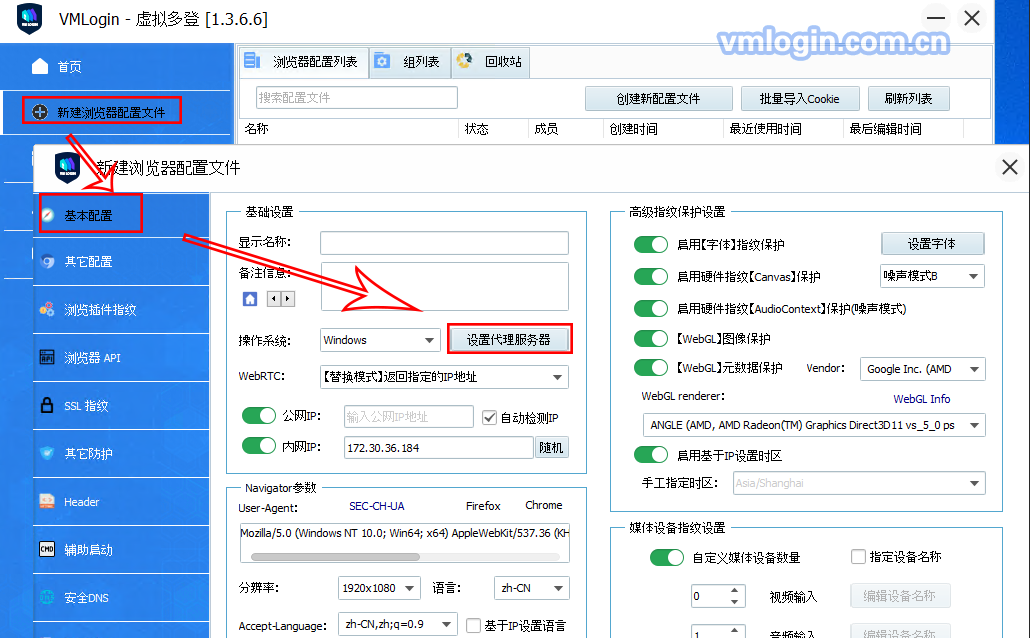Click the 公网IP address input field
This screenshot has width=1030, height=638.
click(x=409, y=417)
